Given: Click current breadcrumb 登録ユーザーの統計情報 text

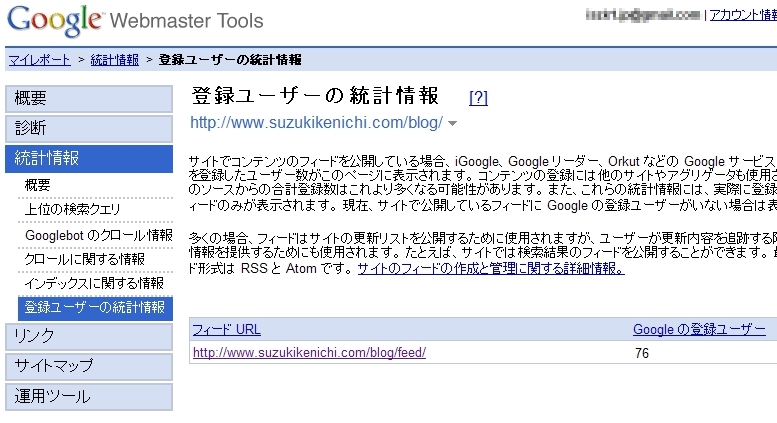Looking at the screenshot, I should pyautogui.click(x=230, y=60).
